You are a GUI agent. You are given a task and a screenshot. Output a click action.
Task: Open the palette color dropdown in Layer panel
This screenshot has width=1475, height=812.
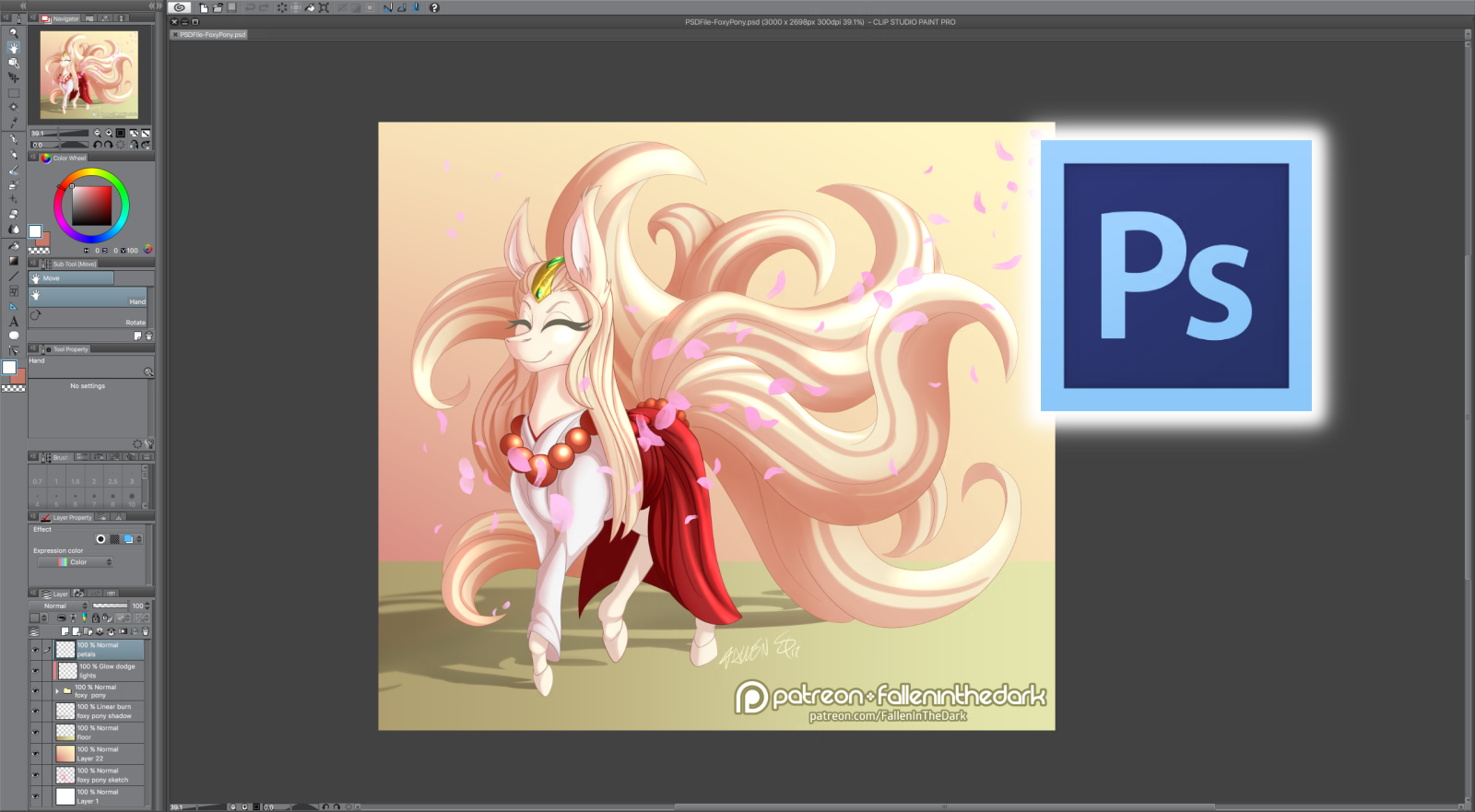pos(37,618)
